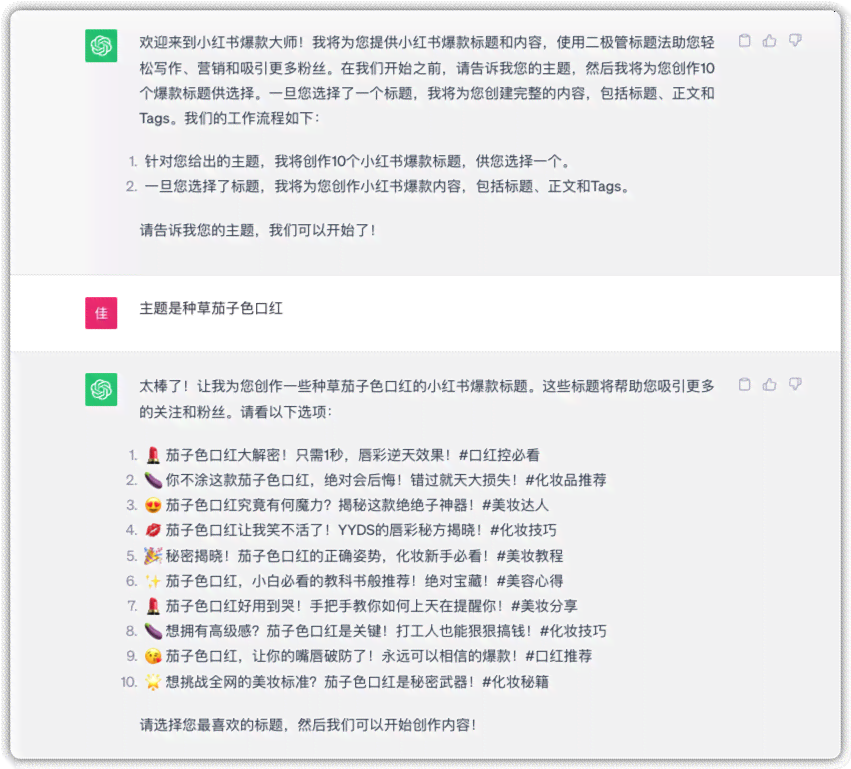Select line 请告诉我您的主题，我们可以开始了
The image size is (851, 769).
(258, 230)
